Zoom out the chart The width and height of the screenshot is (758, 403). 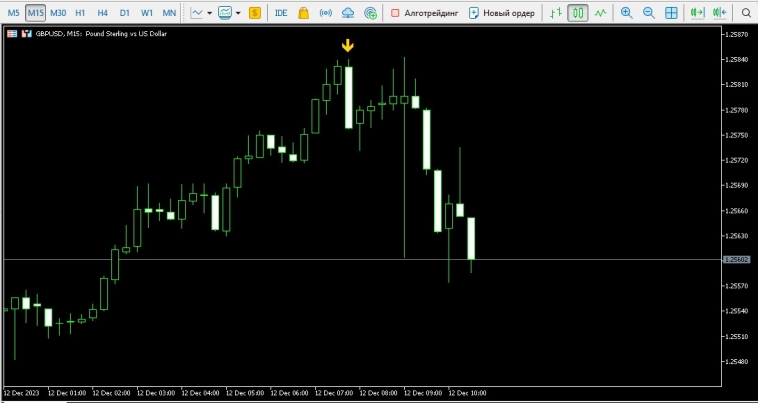click(x=649, y=13)
